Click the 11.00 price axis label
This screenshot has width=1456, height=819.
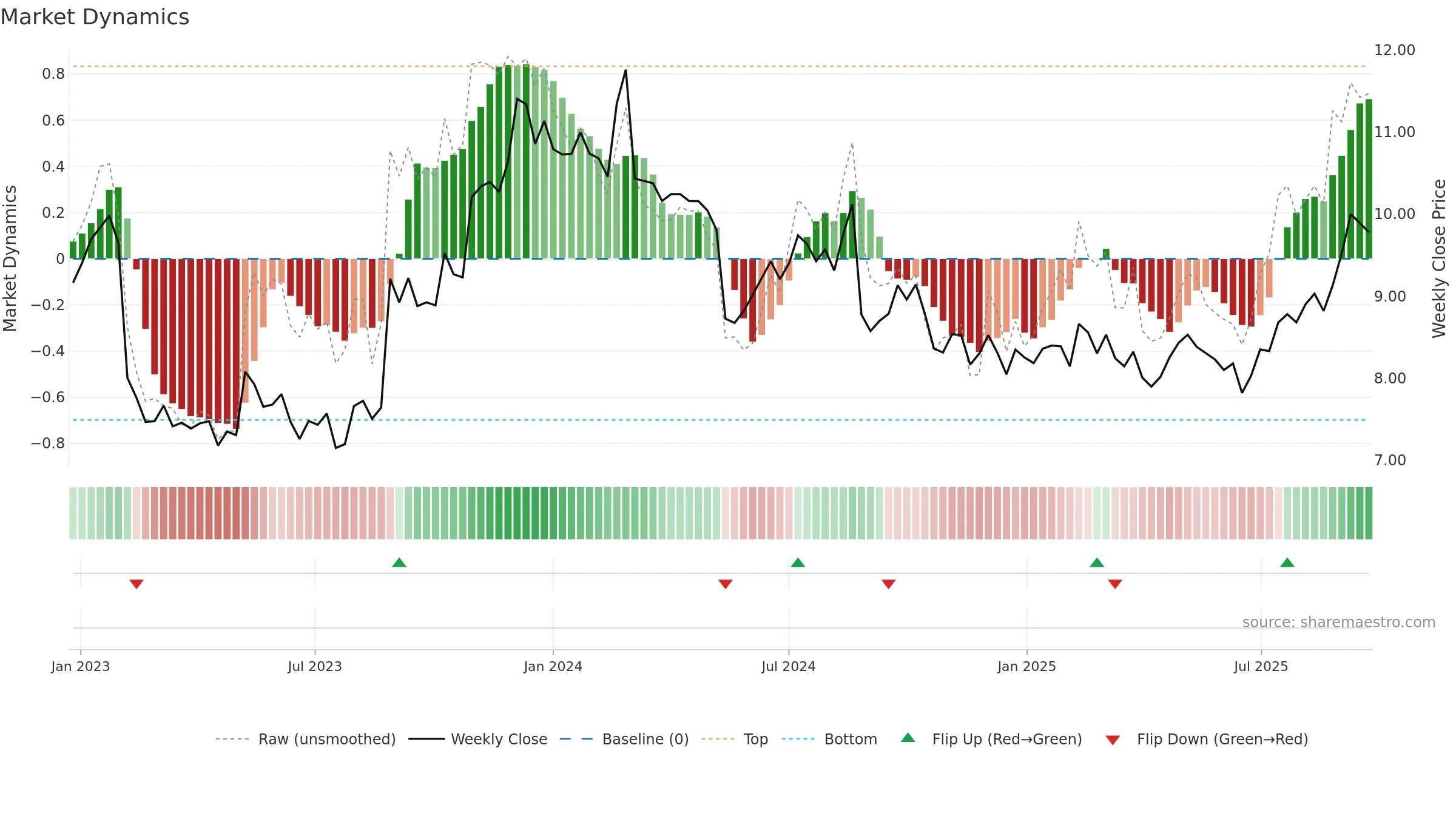point(1395,132)
